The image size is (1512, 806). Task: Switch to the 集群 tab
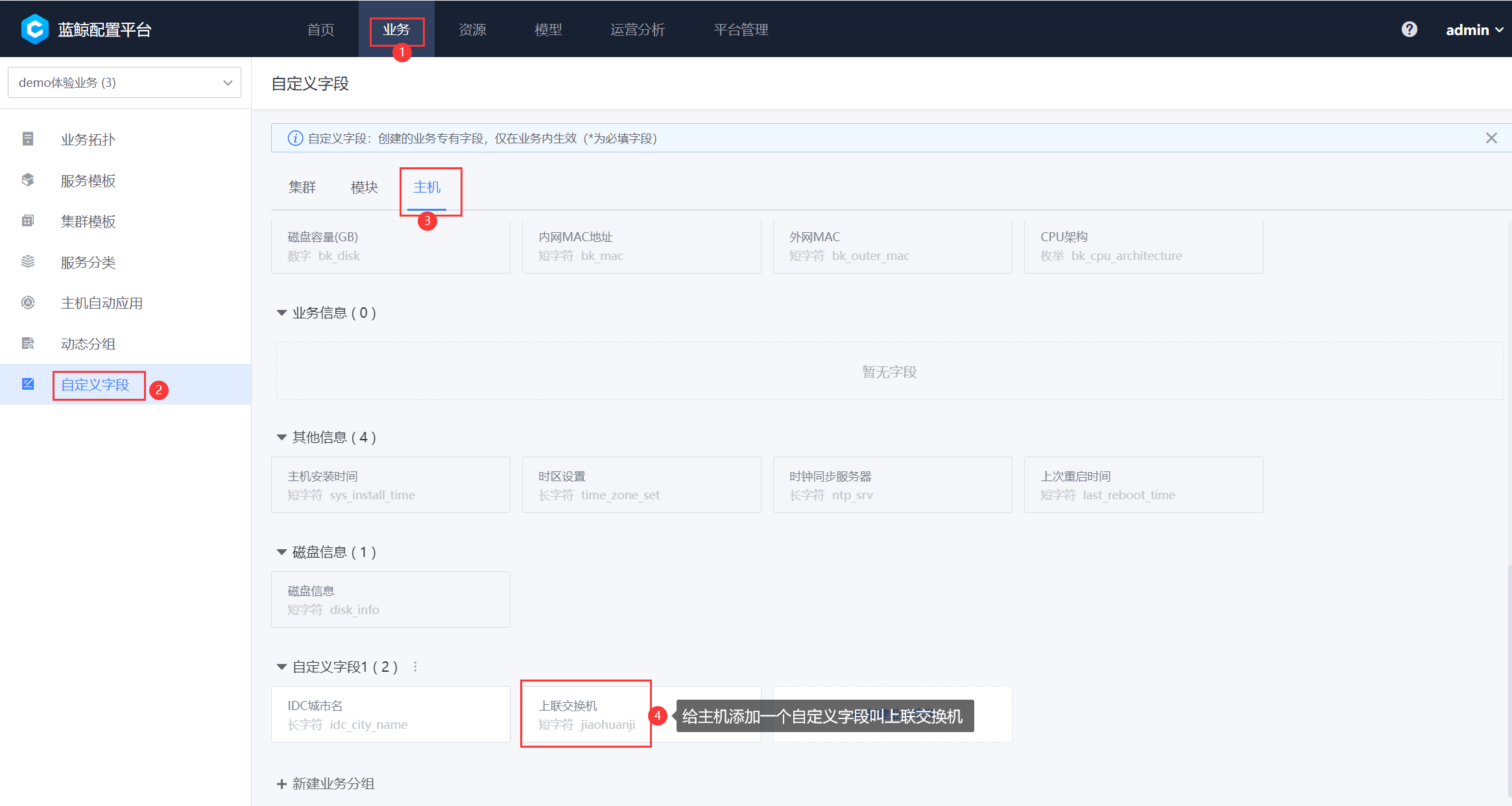point(302,187)
